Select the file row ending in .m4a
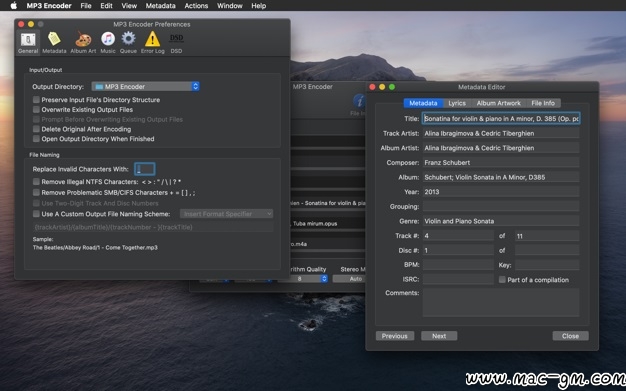 (x=328, y=244)
